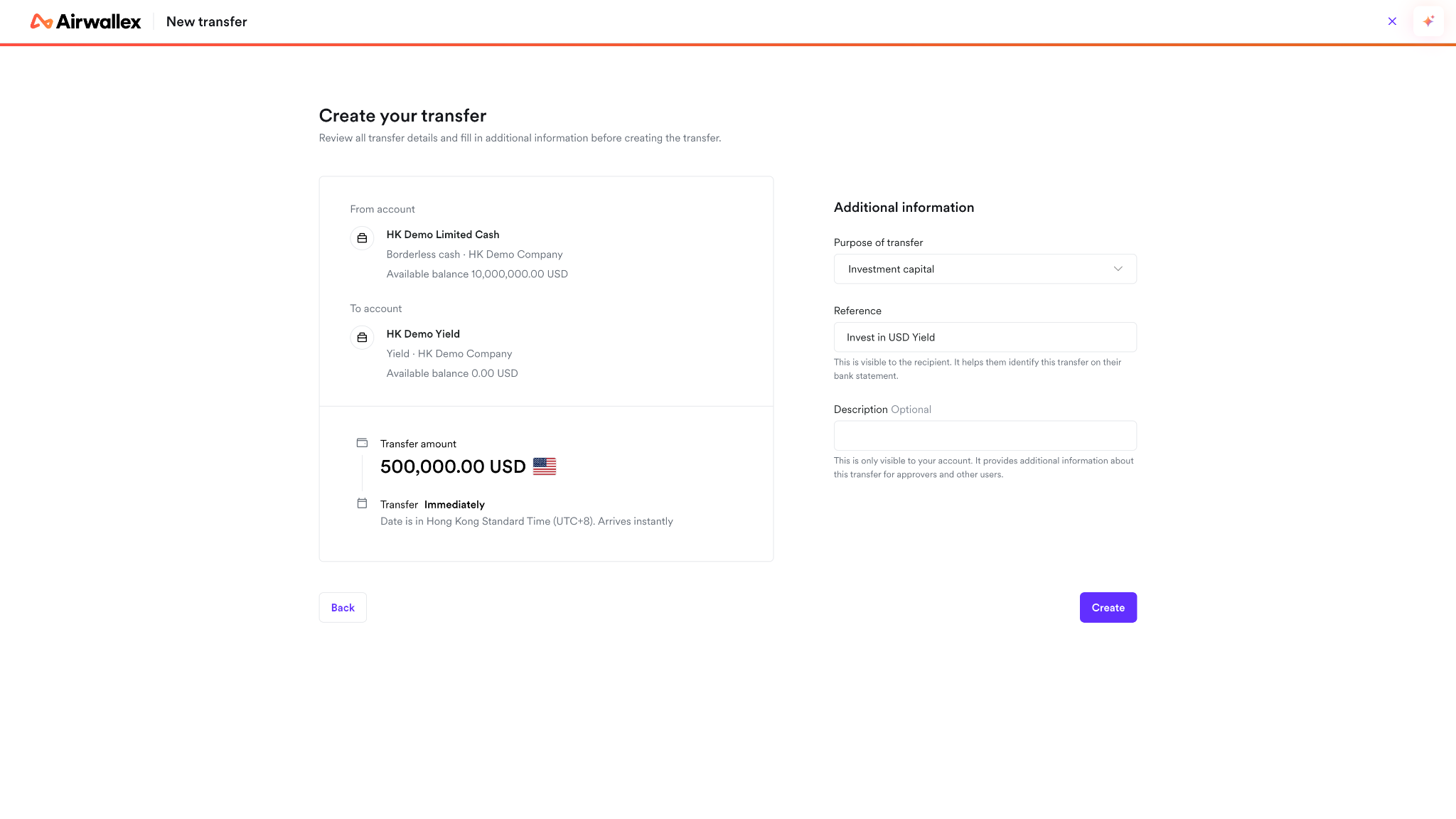Open the AI sparkle assistant icon
This screenshot has height=819, width=1456.
1428,21
